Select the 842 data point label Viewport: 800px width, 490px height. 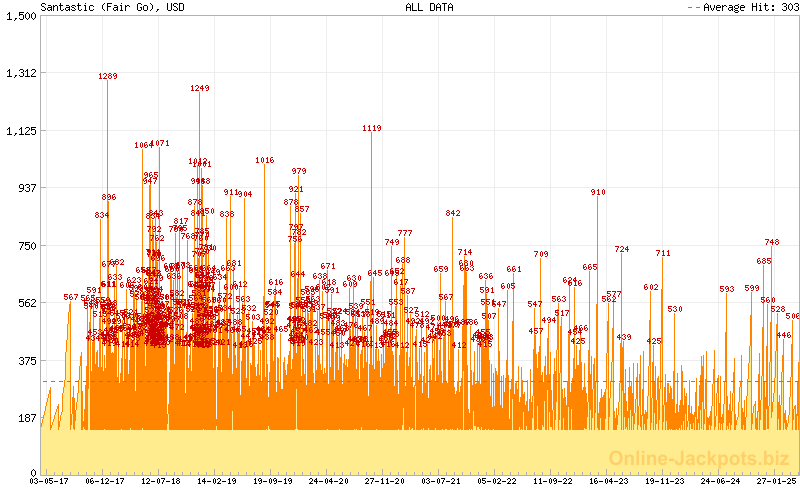coord(453,213)
